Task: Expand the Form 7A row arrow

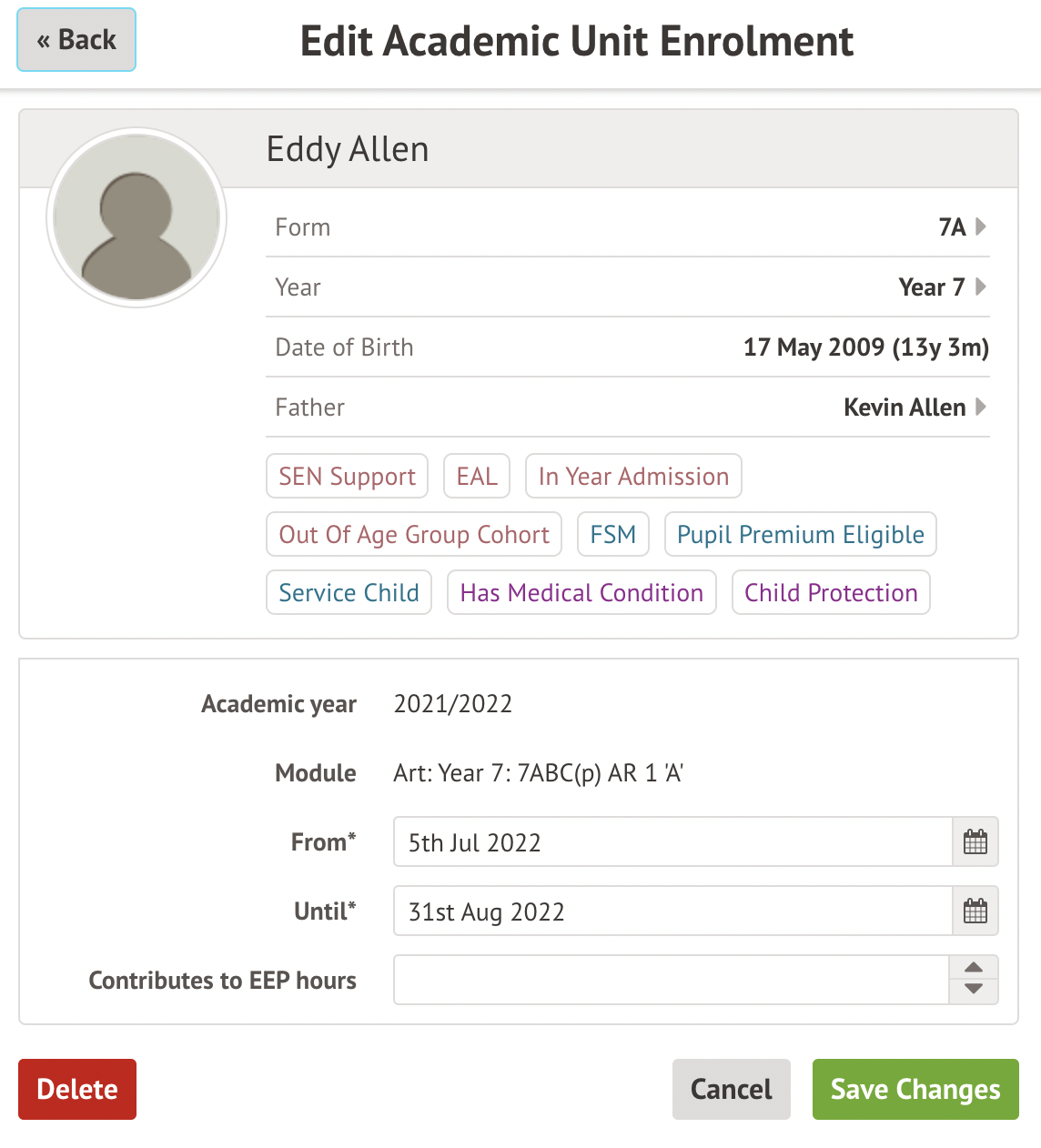Action: pos(981,227)
